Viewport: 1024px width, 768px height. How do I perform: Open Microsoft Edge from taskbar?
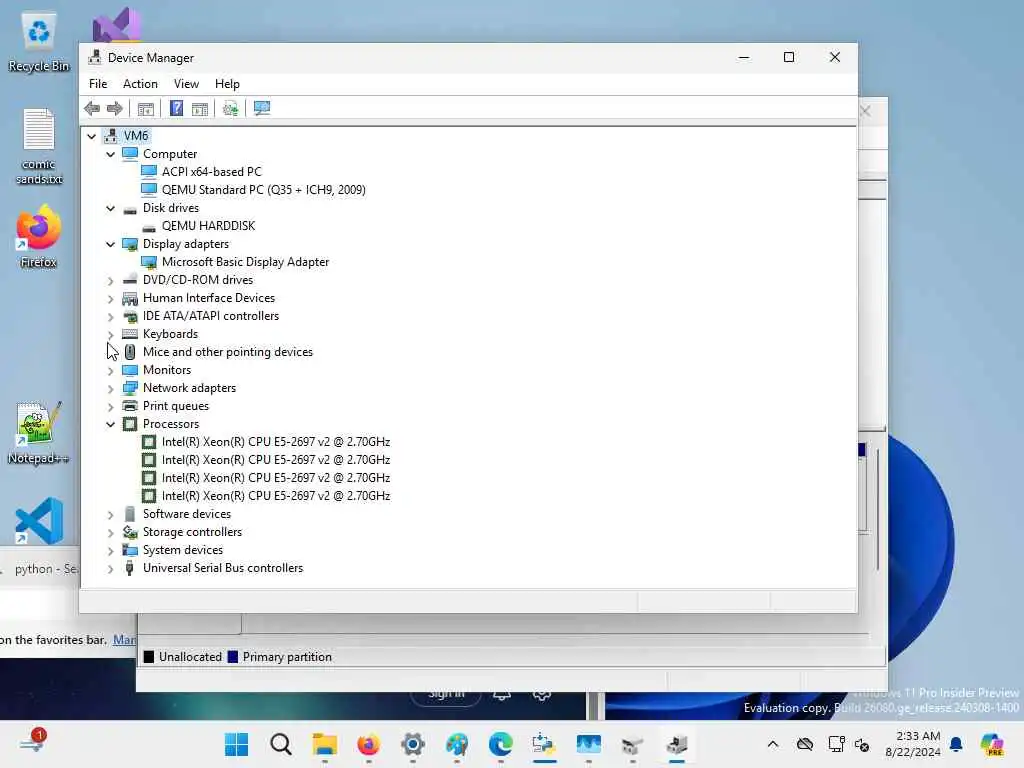[501, 744]
